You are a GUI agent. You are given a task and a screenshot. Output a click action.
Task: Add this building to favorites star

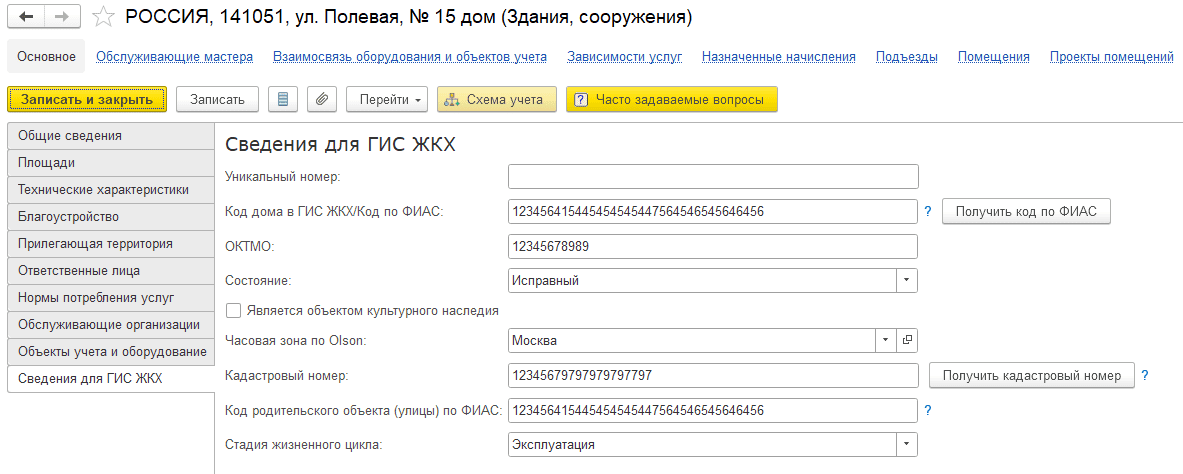(x=103, y=17)
